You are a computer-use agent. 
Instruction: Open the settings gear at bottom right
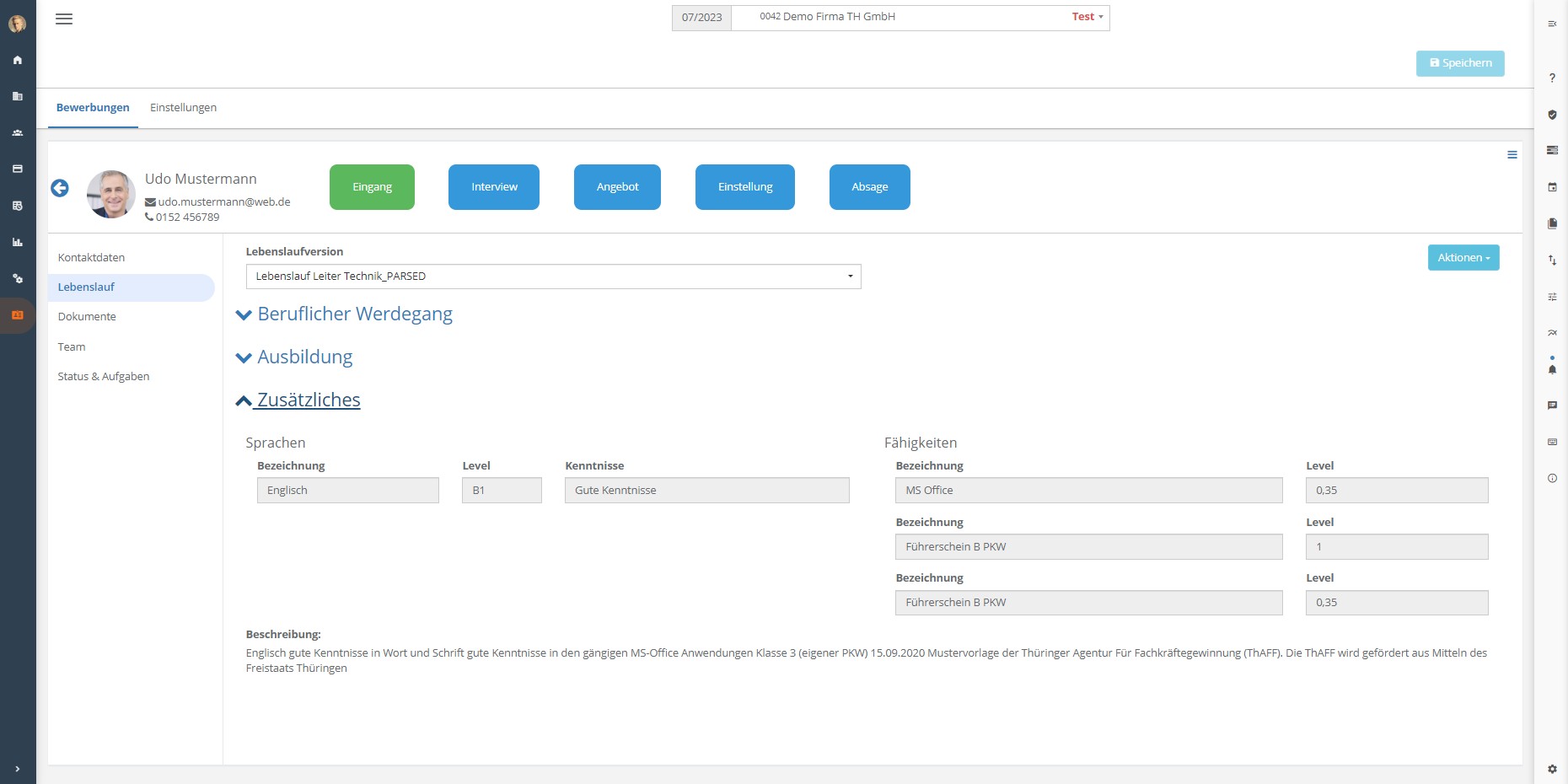pyautogui.click(x=1552, y=769)
